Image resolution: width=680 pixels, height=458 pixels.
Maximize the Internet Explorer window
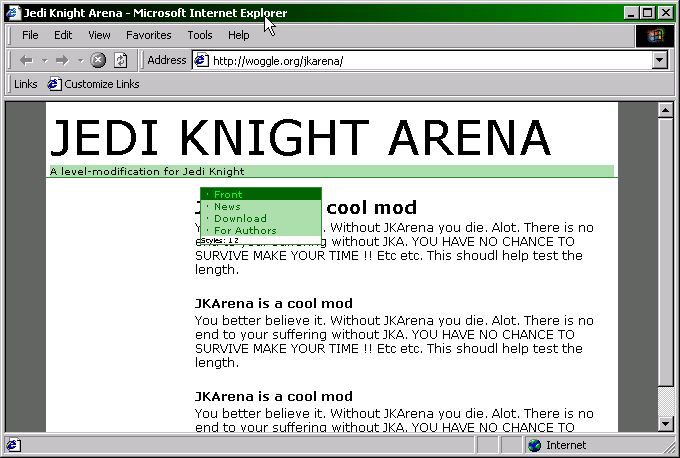(647, 13)
